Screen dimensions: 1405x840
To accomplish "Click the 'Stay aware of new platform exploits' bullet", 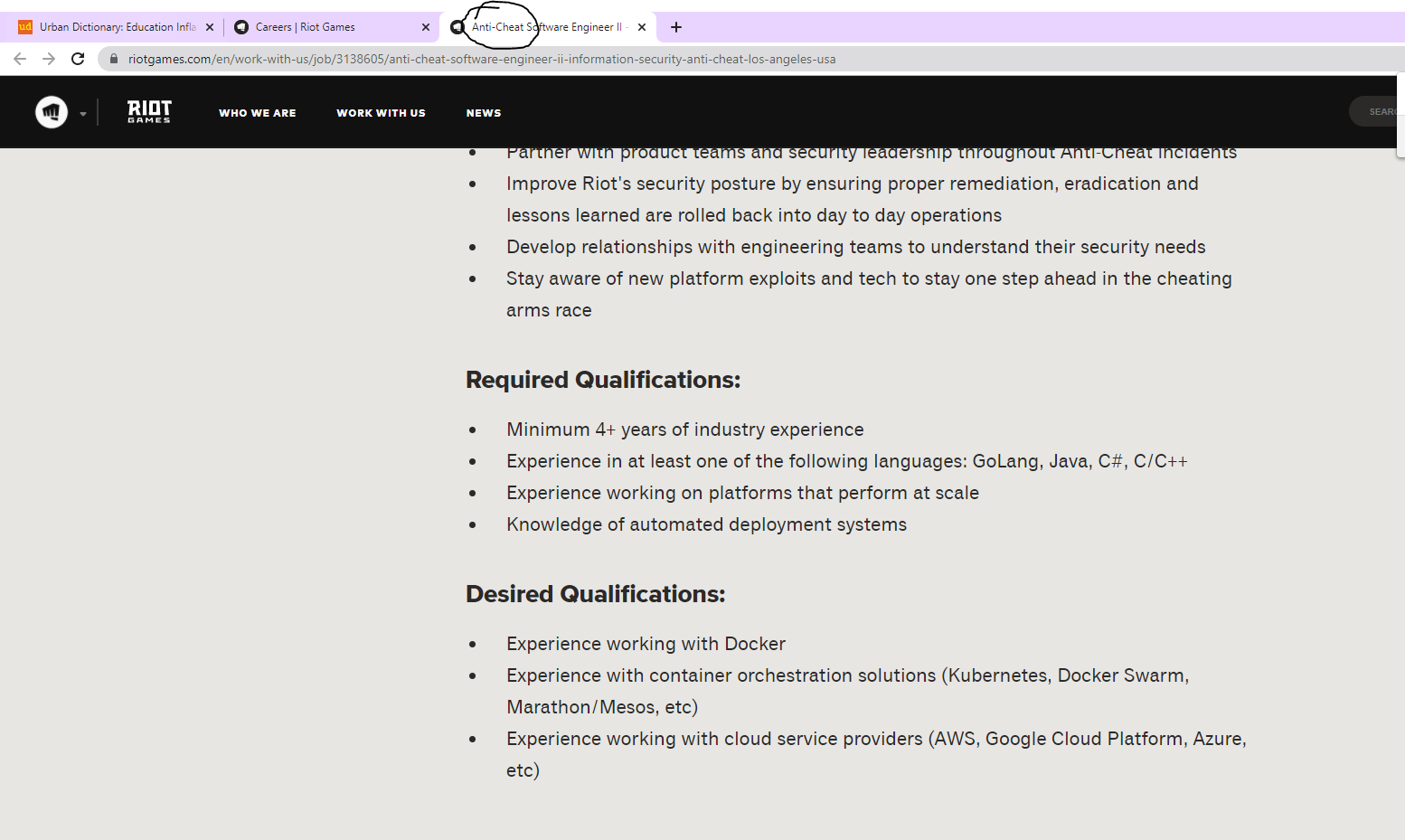I will coord(869,294).
